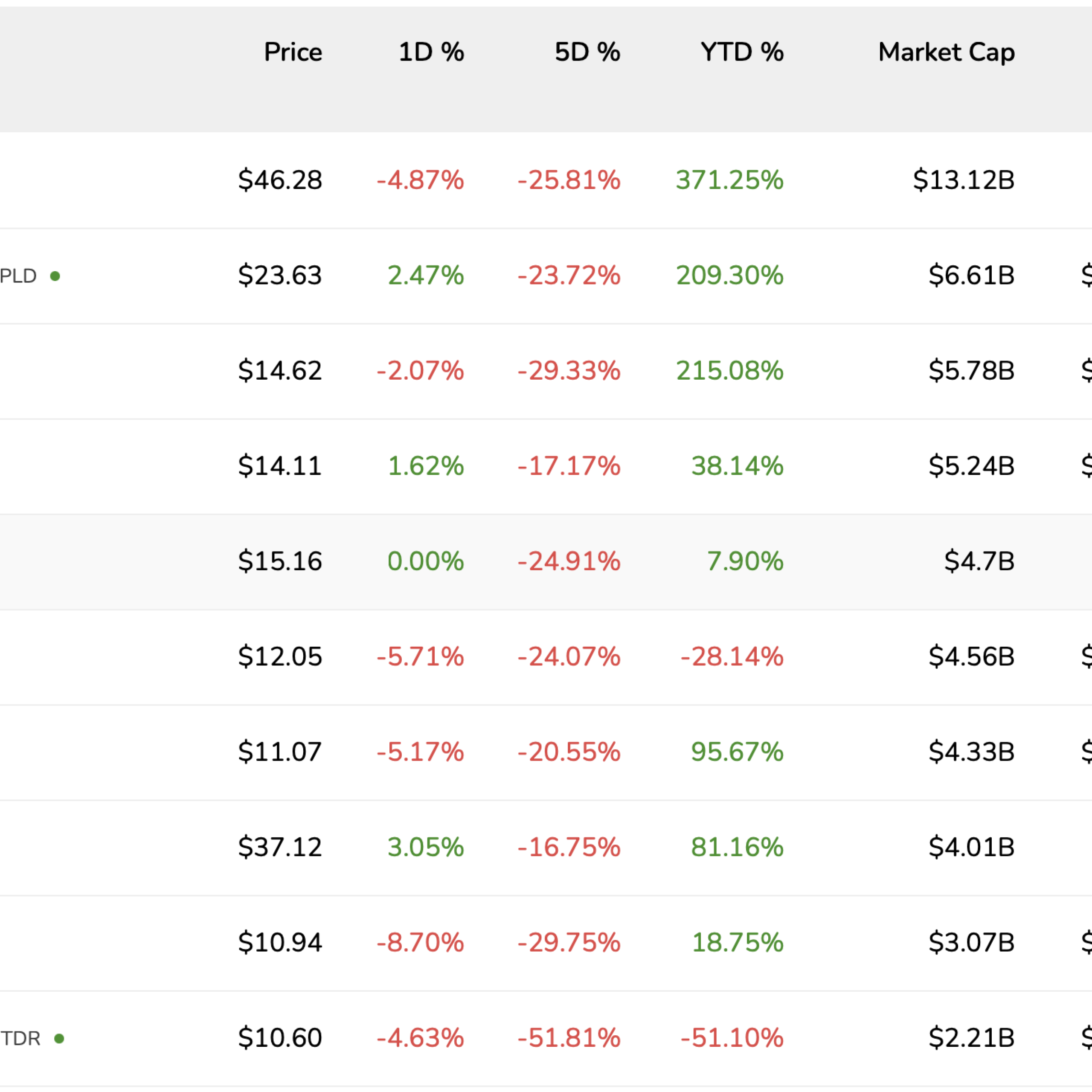
Task: Click the 371.25% YTD value
Action: tap(730, 180)
